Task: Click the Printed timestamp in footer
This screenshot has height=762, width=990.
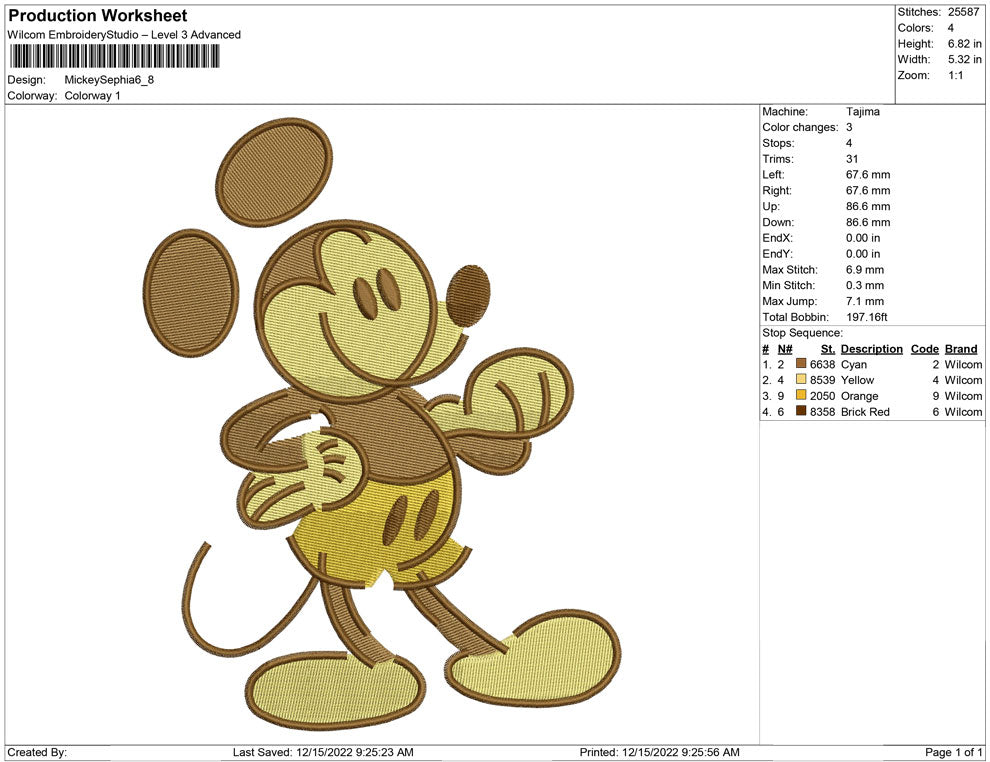Action: coord(659,752)
